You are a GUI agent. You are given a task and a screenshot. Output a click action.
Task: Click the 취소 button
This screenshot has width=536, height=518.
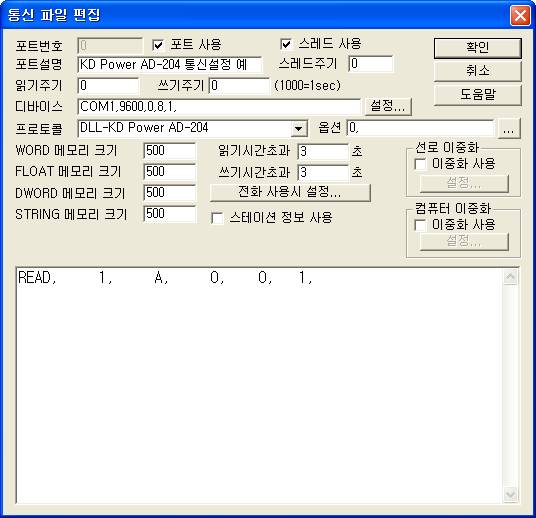click(478, 71)
